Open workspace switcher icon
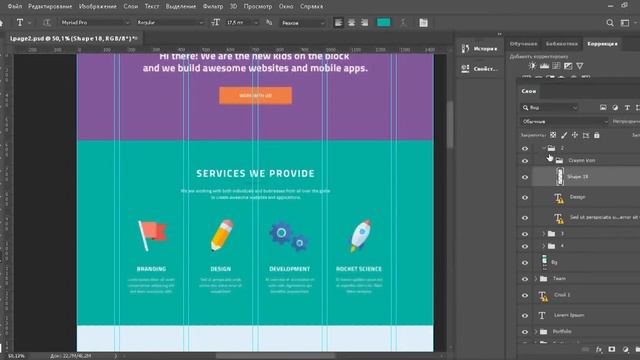640x360 pixels. (625, 23)
